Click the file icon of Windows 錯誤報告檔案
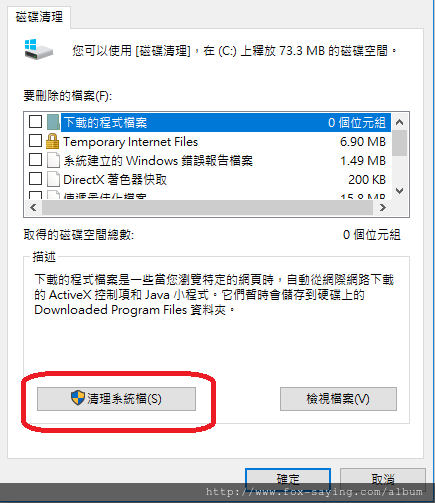 (x=53, y=160)
